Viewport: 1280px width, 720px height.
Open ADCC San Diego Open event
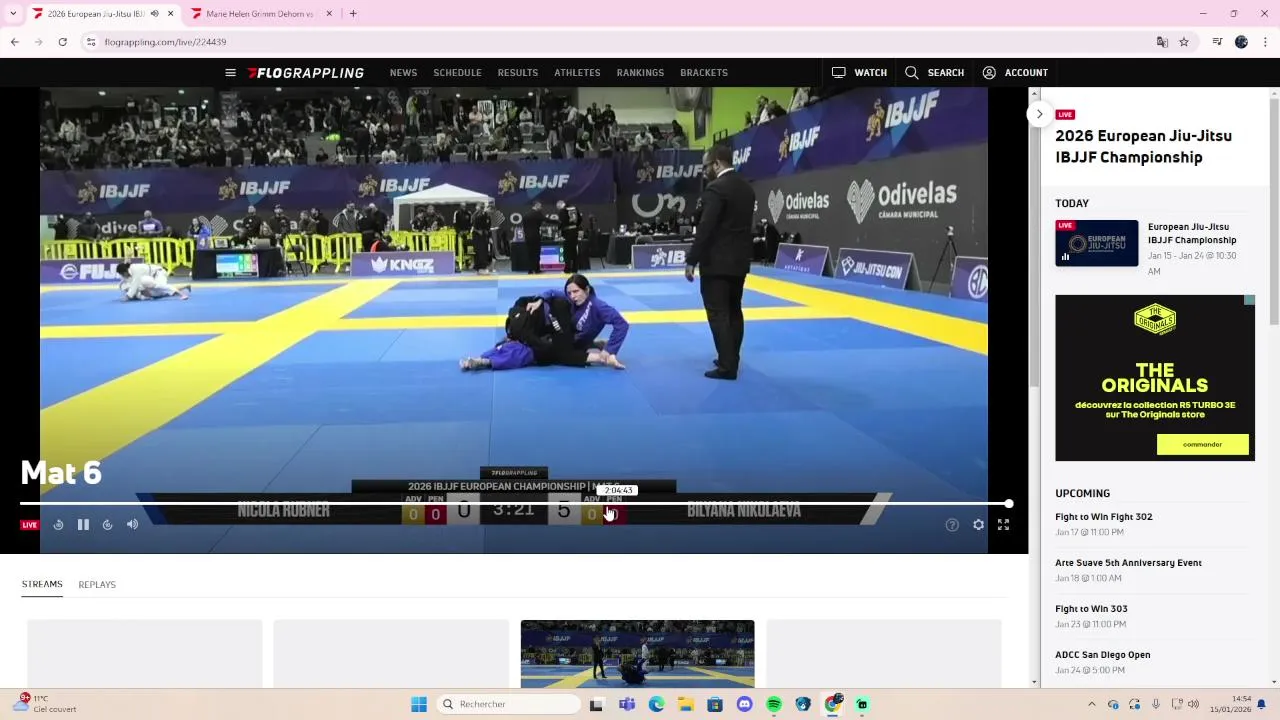[x=1102, y=655]
